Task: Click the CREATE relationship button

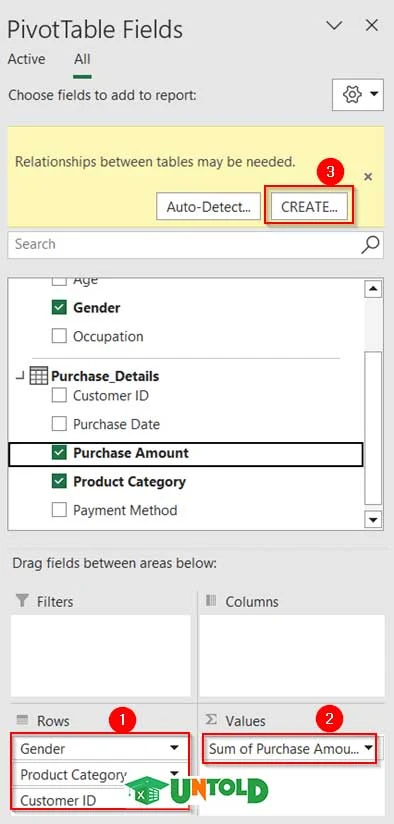Action: [309, 207]
